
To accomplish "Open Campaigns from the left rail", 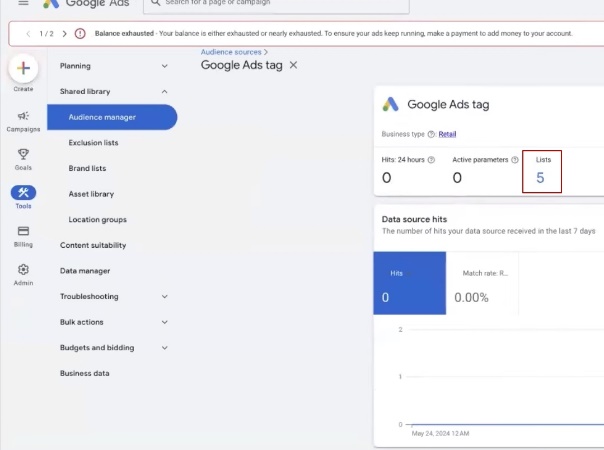I will [23, 117].
